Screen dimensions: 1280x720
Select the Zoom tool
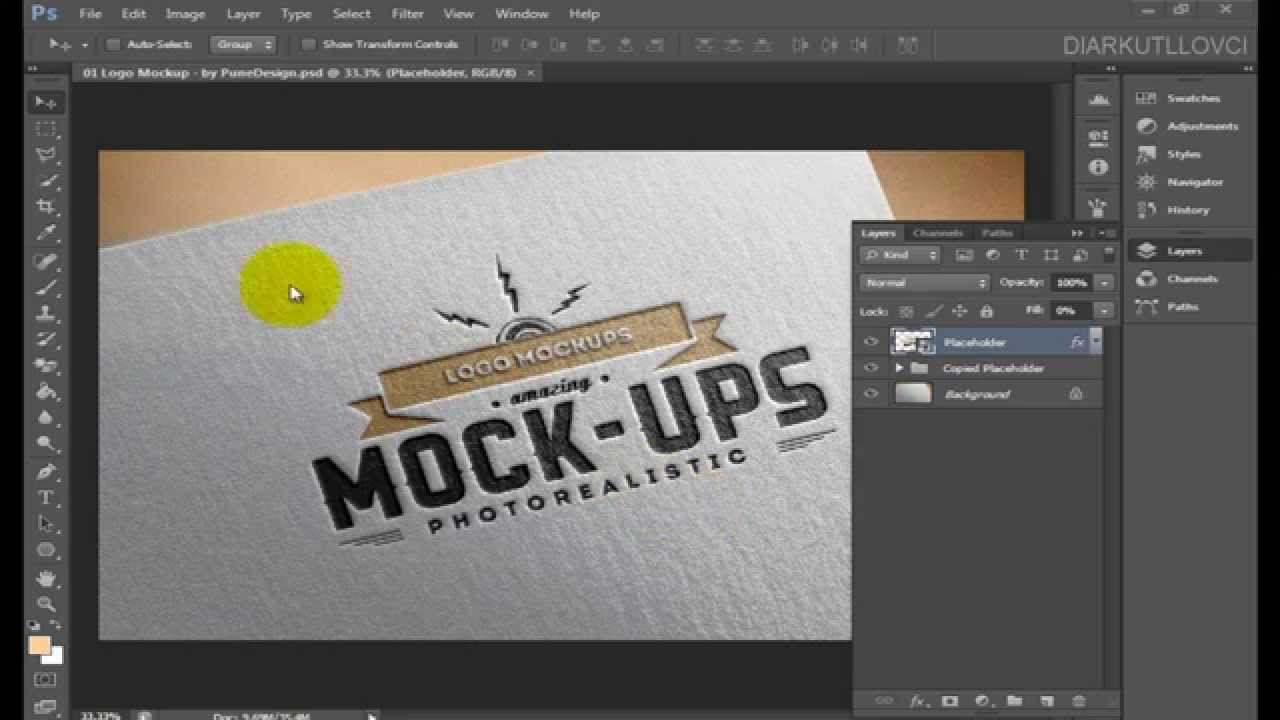click(x=46, y=604)
